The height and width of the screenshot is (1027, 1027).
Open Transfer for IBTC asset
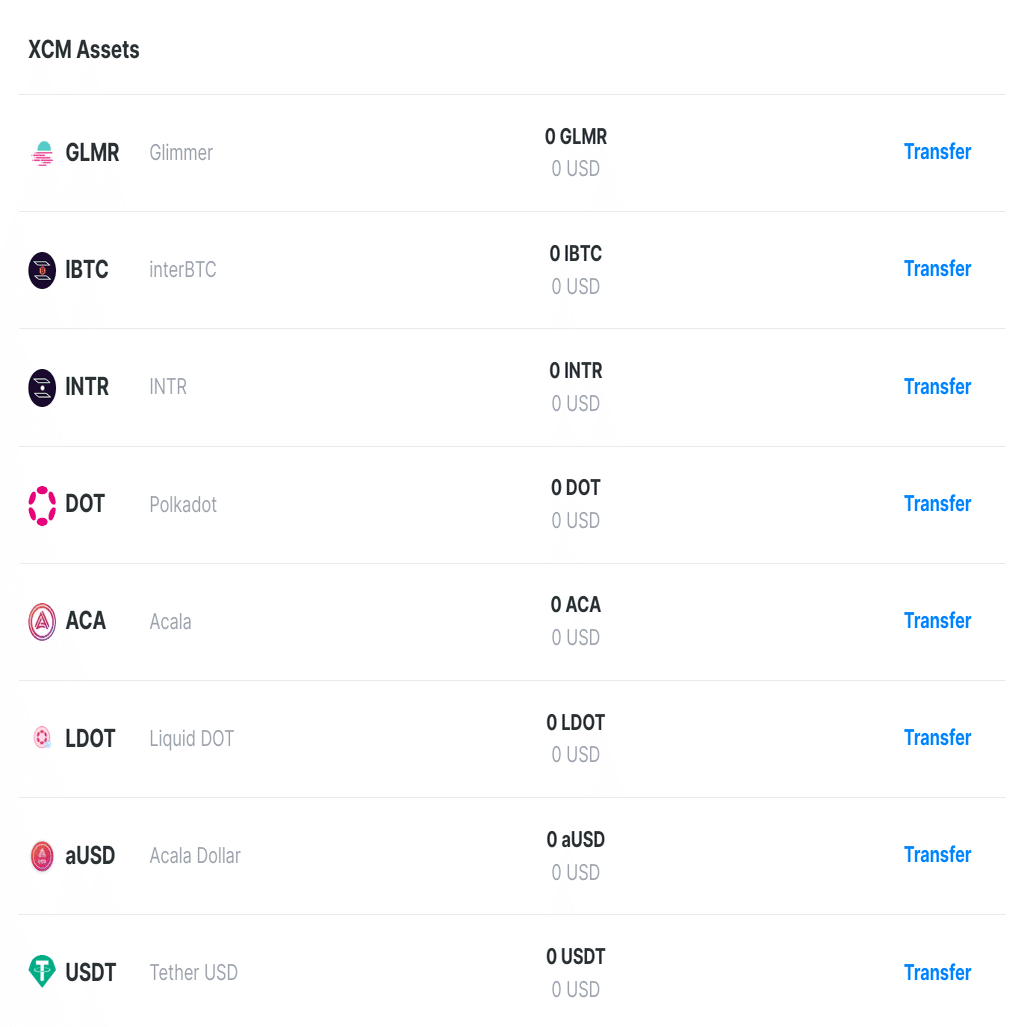click(x=937, y=269)
